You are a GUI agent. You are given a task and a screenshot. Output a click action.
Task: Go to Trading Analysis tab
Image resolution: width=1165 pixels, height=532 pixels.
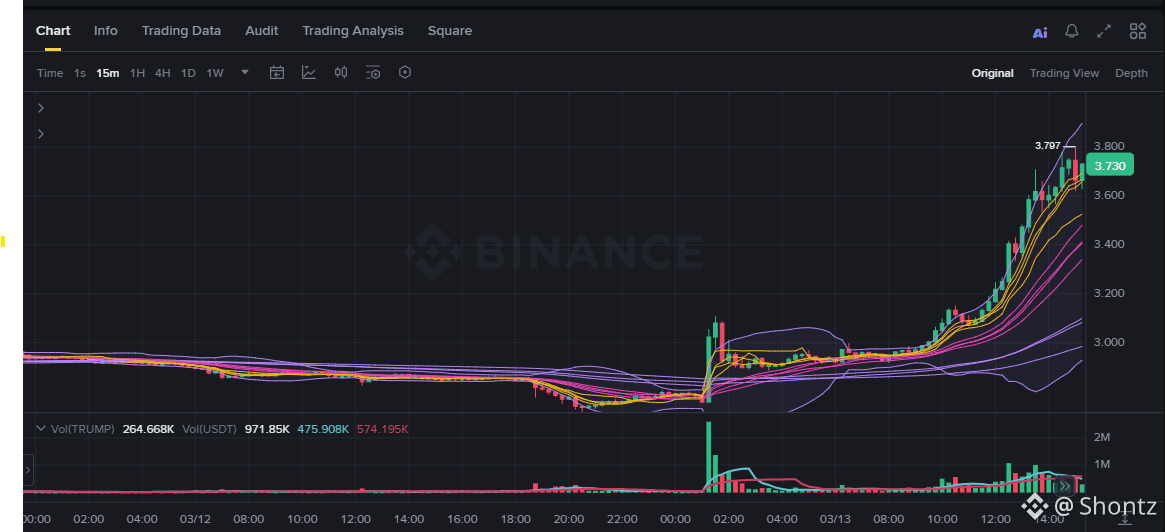(x=353, y=30)
